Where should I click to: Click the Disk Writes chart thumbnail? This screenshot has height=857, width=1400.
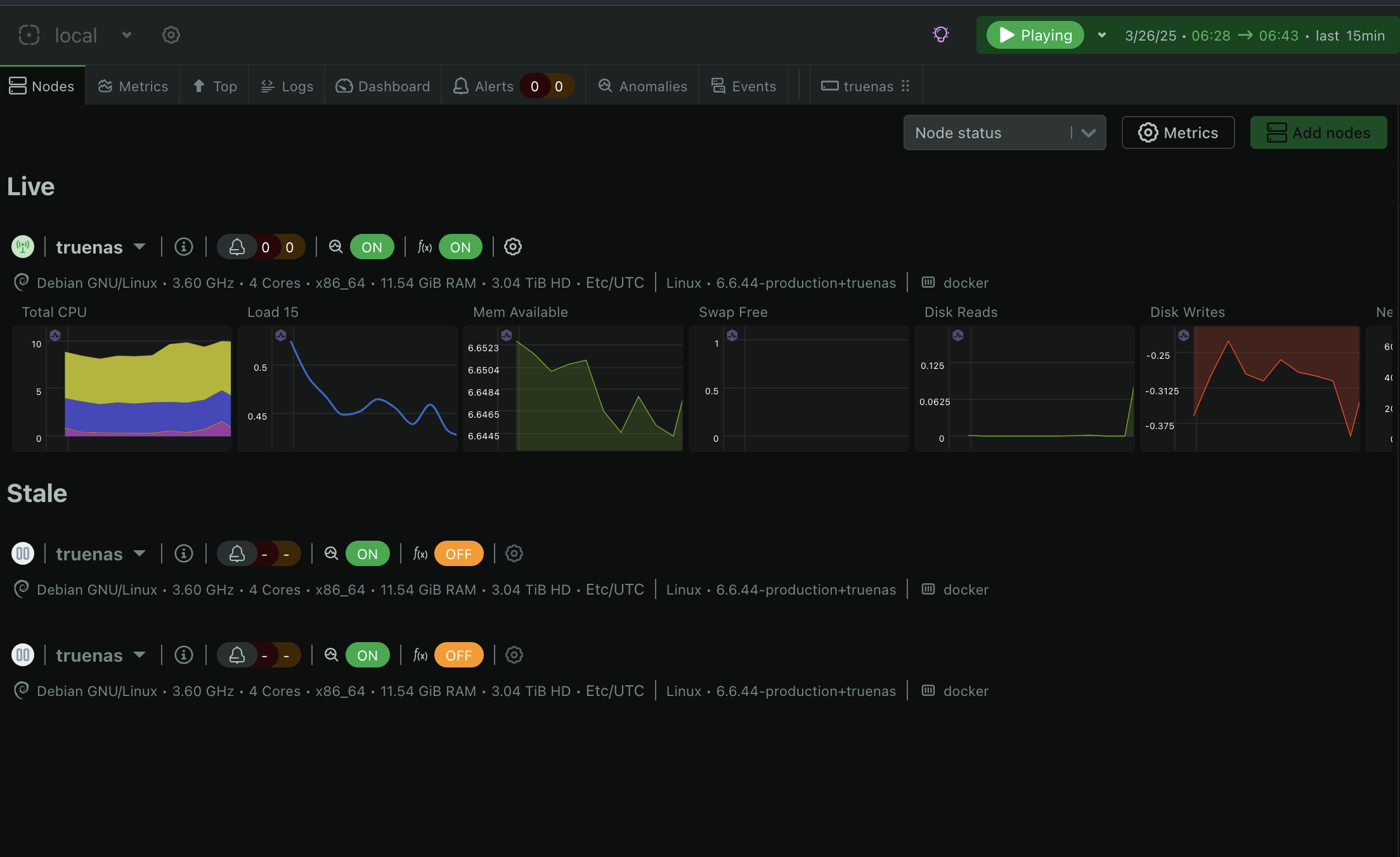[x=1250, y=388]
